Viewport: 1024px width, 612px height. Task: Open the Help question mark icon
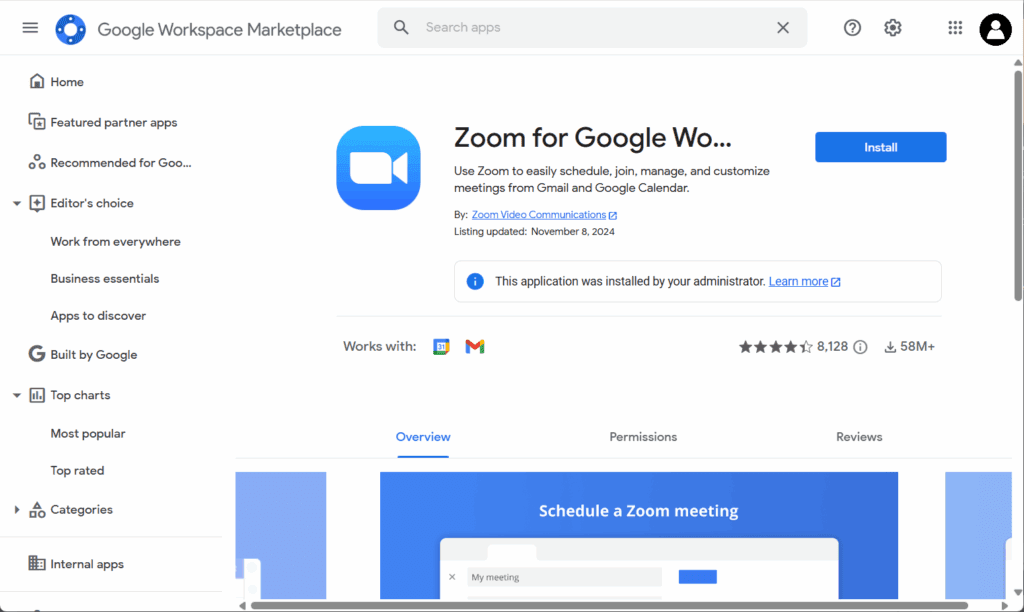click(x=852, y=28)
